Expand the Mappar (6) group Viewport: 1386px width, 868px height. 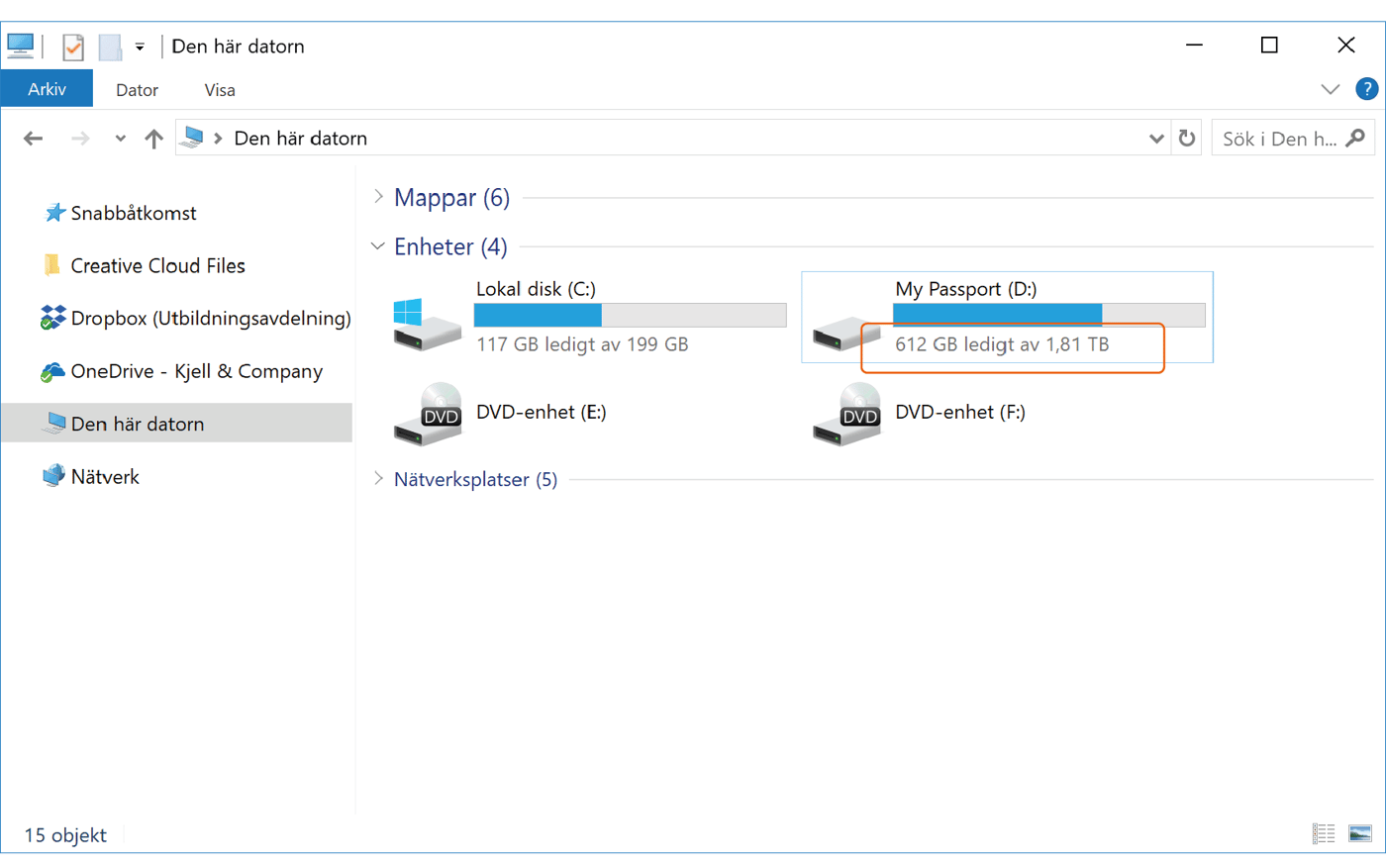click(378, 197)
